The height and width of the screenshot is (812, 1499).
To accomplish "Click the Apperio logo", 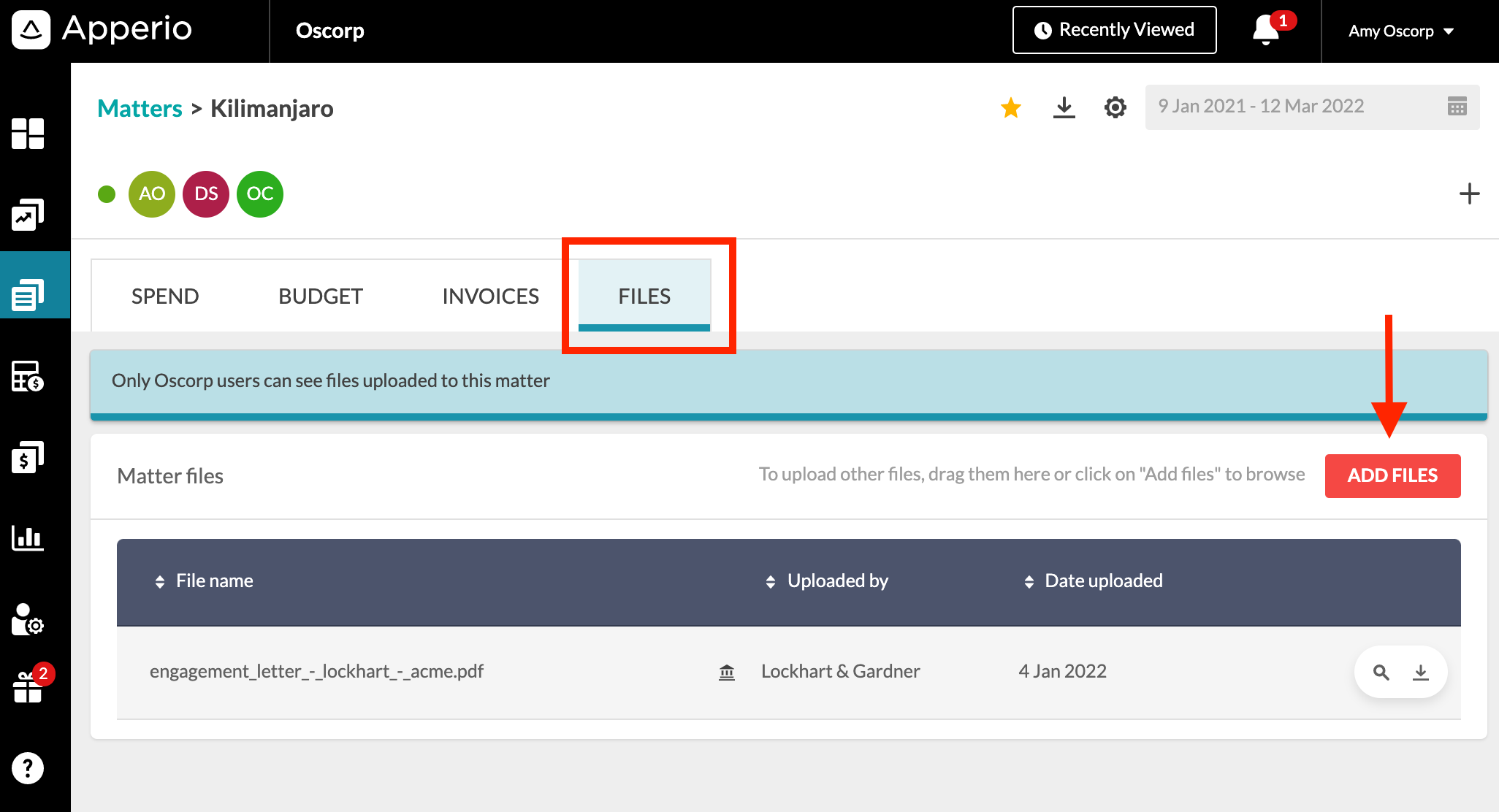I will (x=102, y=30).
